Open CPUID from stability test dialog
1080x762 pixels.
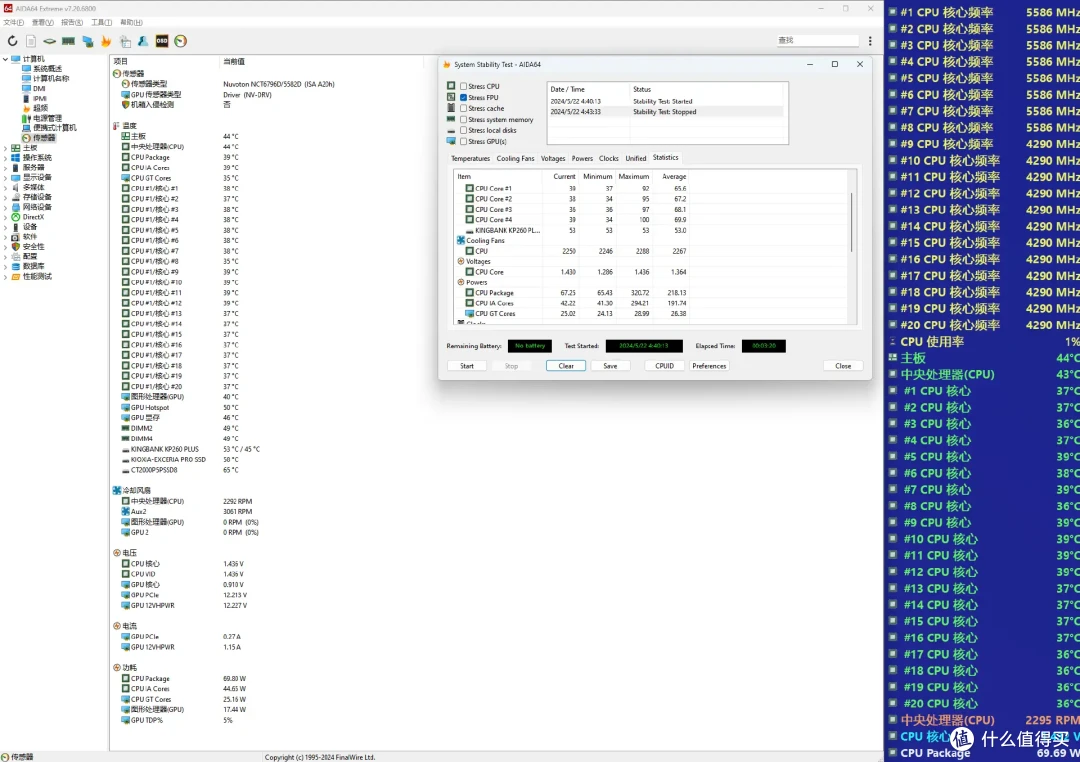click(665, 366)
